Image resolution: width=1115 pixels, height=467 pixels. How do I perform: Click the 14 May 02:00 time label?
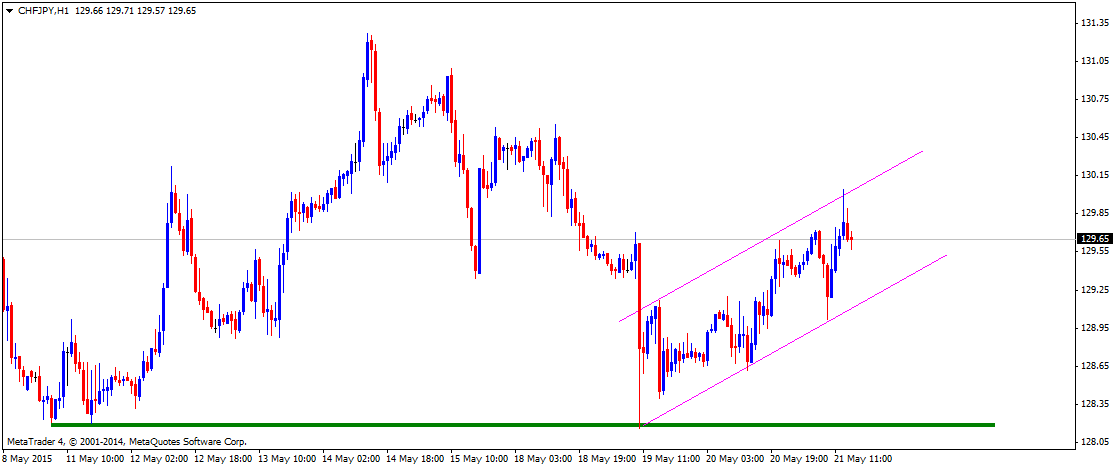[x=353, y=458]
